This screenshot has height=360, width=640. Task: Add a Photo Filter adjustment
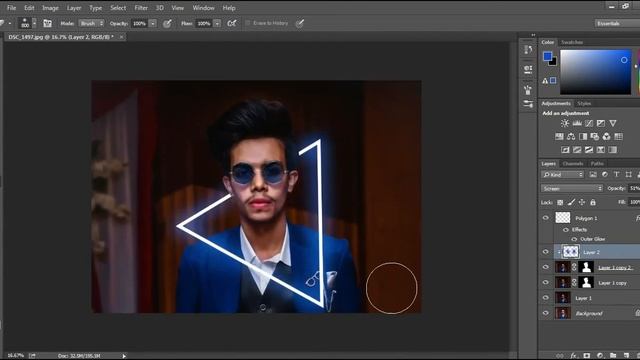pos(595,137)
